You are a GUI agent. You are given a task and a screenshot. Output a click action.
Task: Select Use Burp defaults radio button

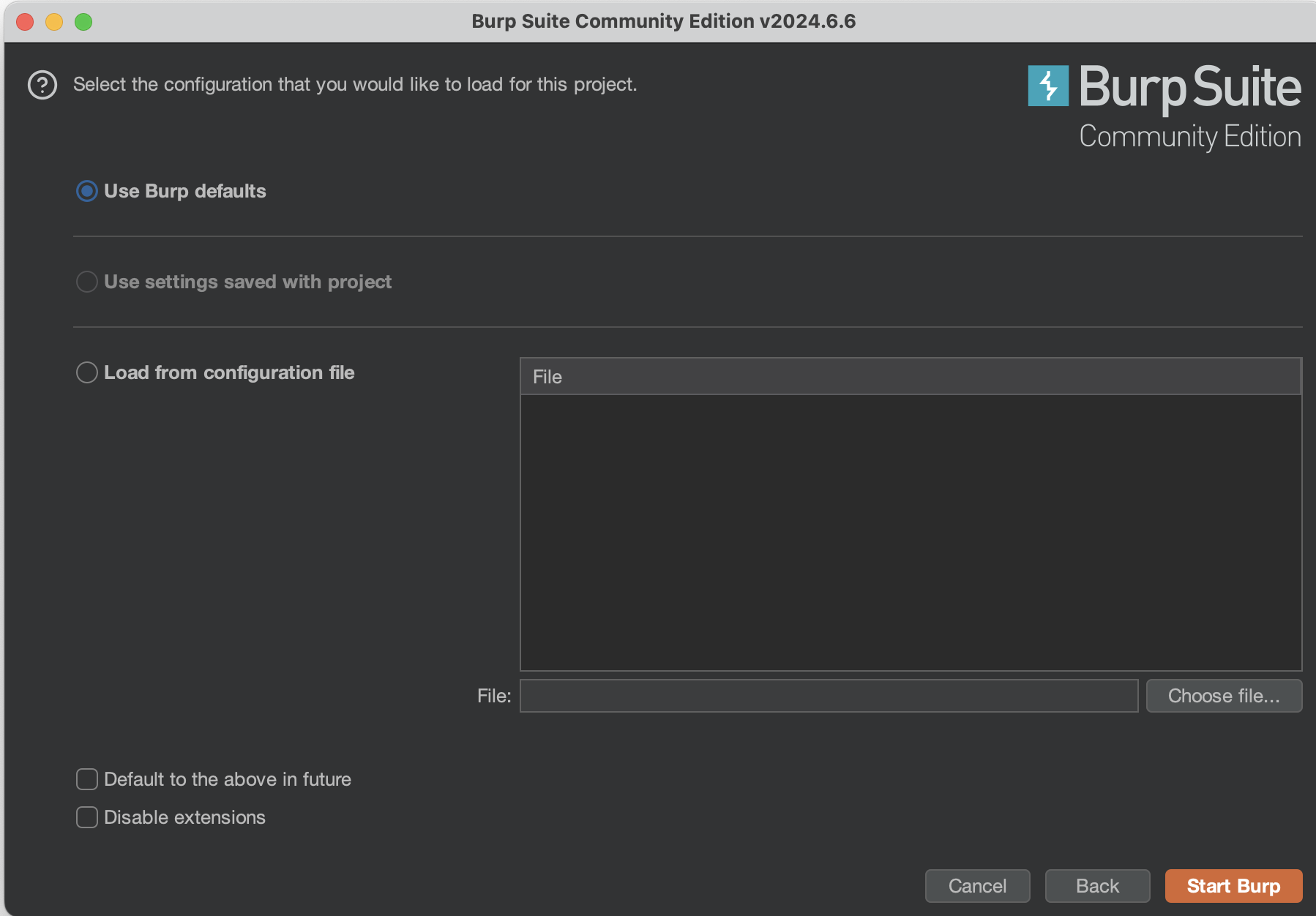pos(87,192)
